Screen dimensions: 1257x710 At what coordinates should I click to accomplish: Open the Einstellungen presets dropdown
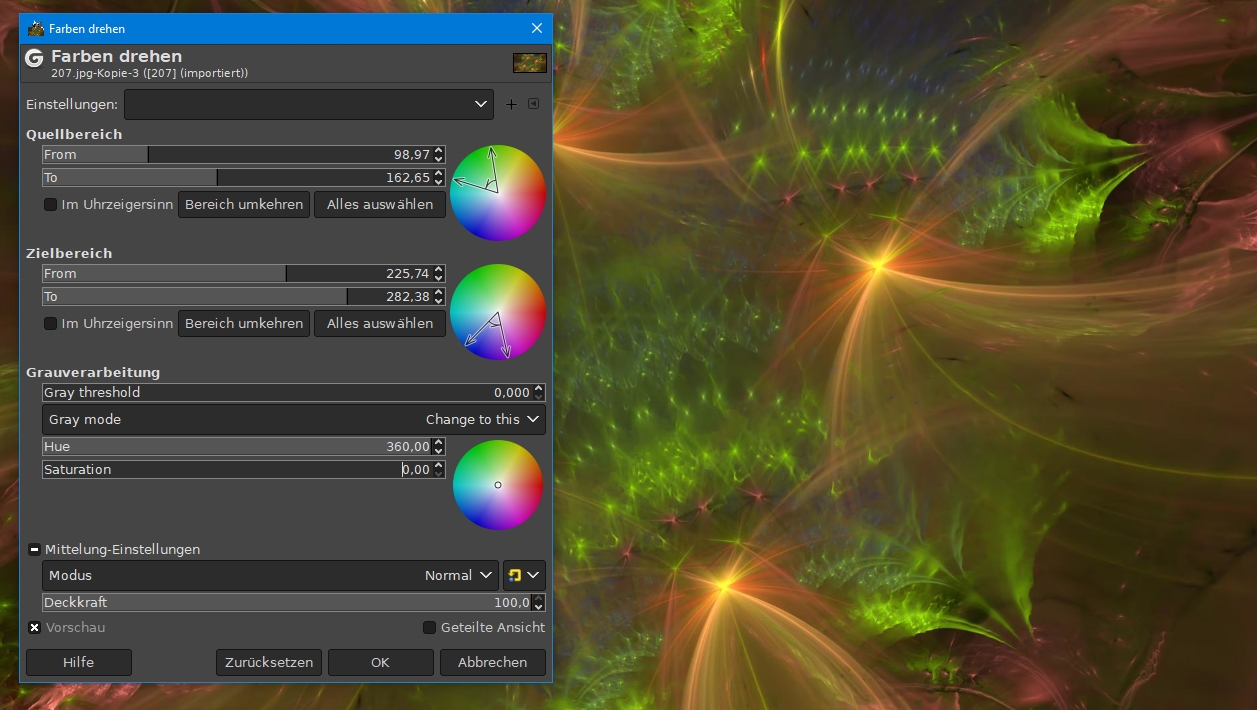click(308, 104)
